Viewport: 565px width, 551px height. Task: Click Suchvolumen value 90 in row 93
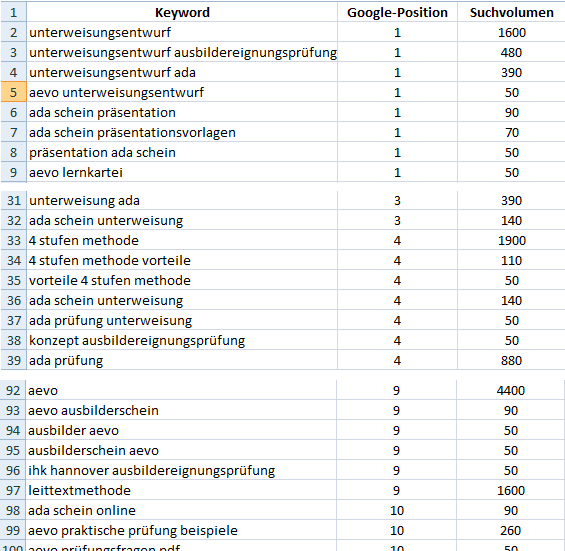(511, 411)
